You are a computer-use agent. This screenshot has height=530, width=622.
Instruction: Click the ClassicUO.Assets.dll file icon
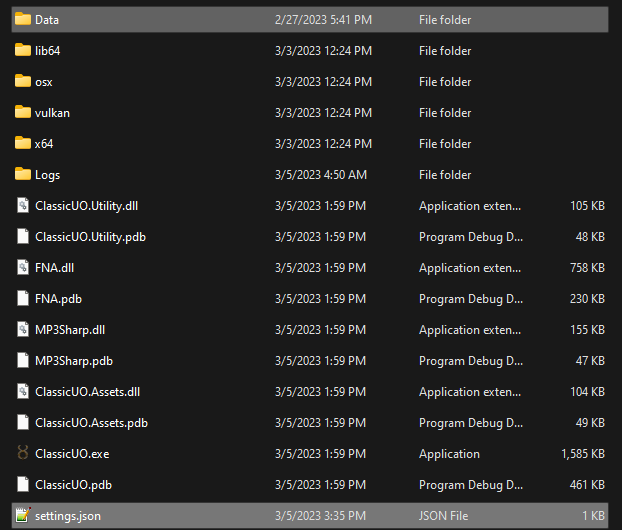(x=23, y=392)
